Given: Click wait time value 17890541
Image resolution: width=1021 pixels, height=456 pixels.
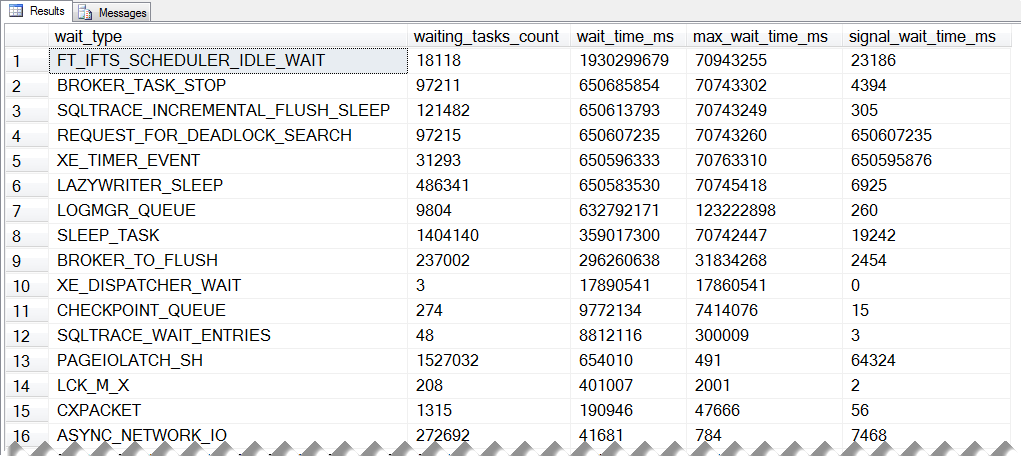Looking at the screenshot, I should click(629, 286).
